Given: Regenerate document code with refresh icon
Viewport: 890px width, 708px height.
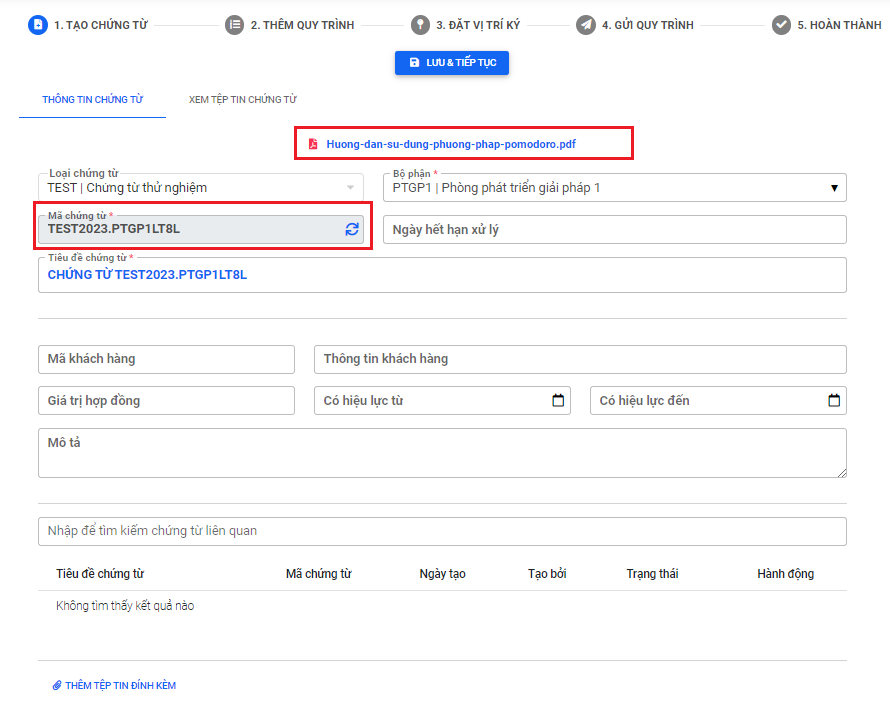Looking at the screenshot, I should point(352,229).
